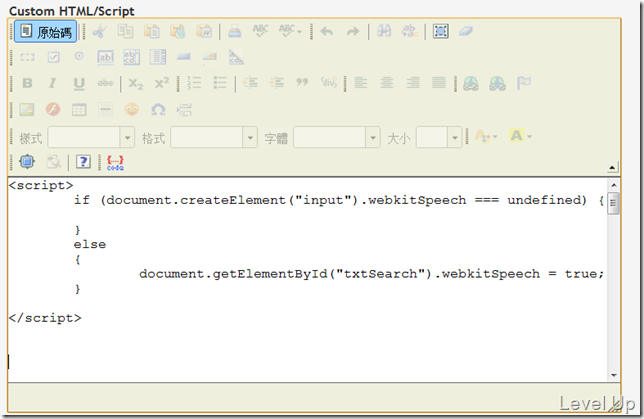The height and width of the screenshot is (419, 644).
Task: Click the Redo arrow
Action: click(353, 31)
